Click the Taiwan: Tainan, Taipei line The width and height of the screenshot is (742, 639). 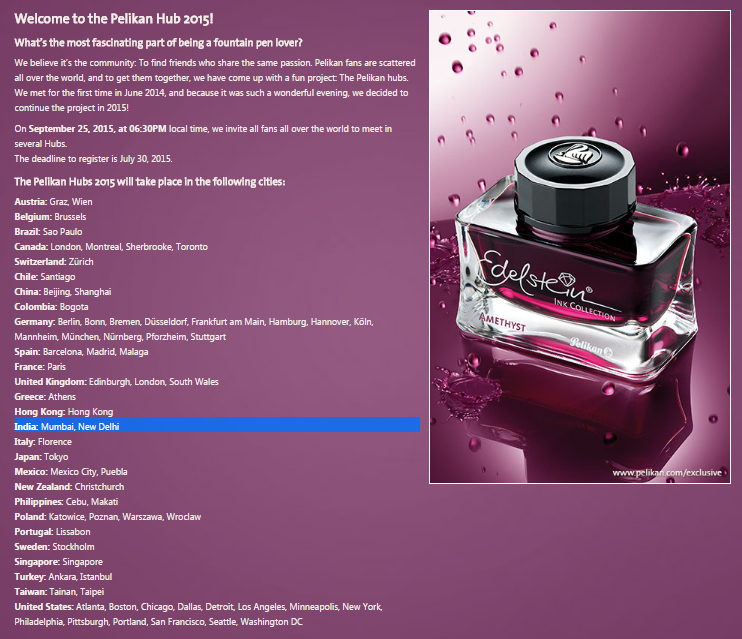tap(60, 591)
